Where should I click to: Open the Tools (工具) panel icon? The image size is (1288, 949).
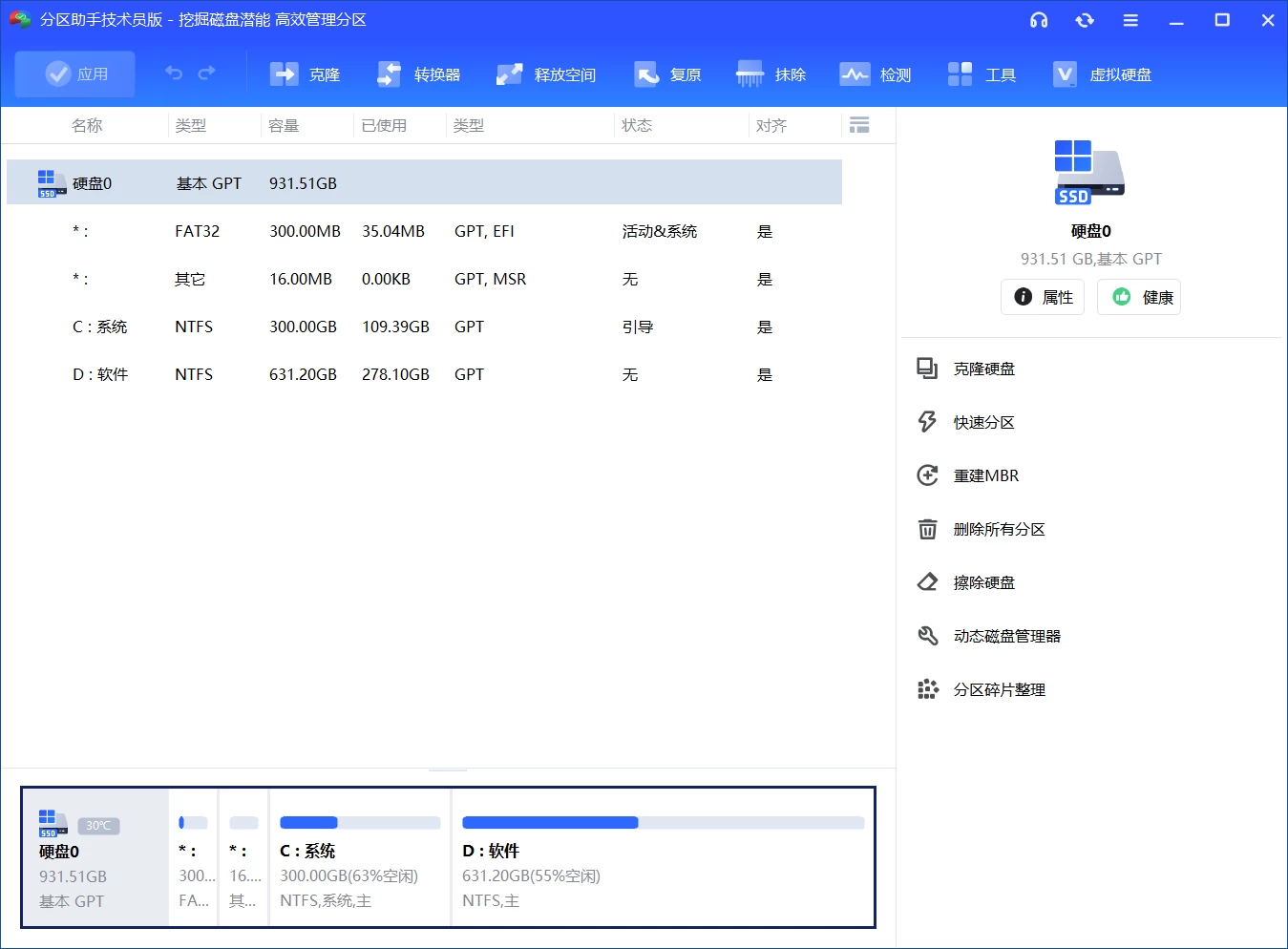(x=960, y=73)
